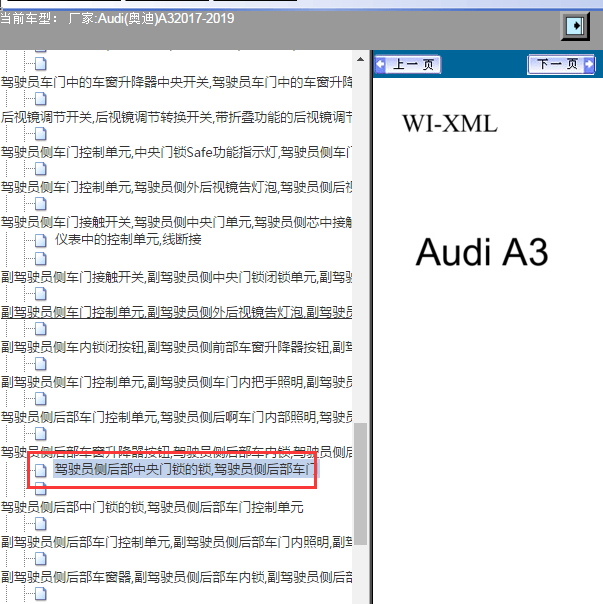Click document icon before 副驾驶员侧车内锁闭按钮 entry
The height and width of the screenshot is (604, 603).
40,329
